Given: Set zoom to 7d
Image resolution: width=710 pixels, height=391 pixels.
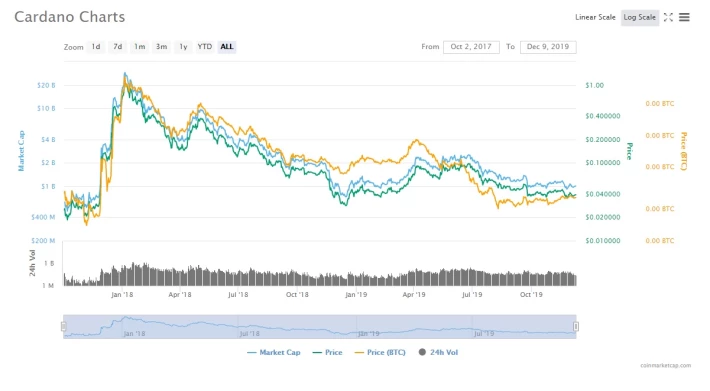Looking at the screenshot, I should click(x=118, y=47).
